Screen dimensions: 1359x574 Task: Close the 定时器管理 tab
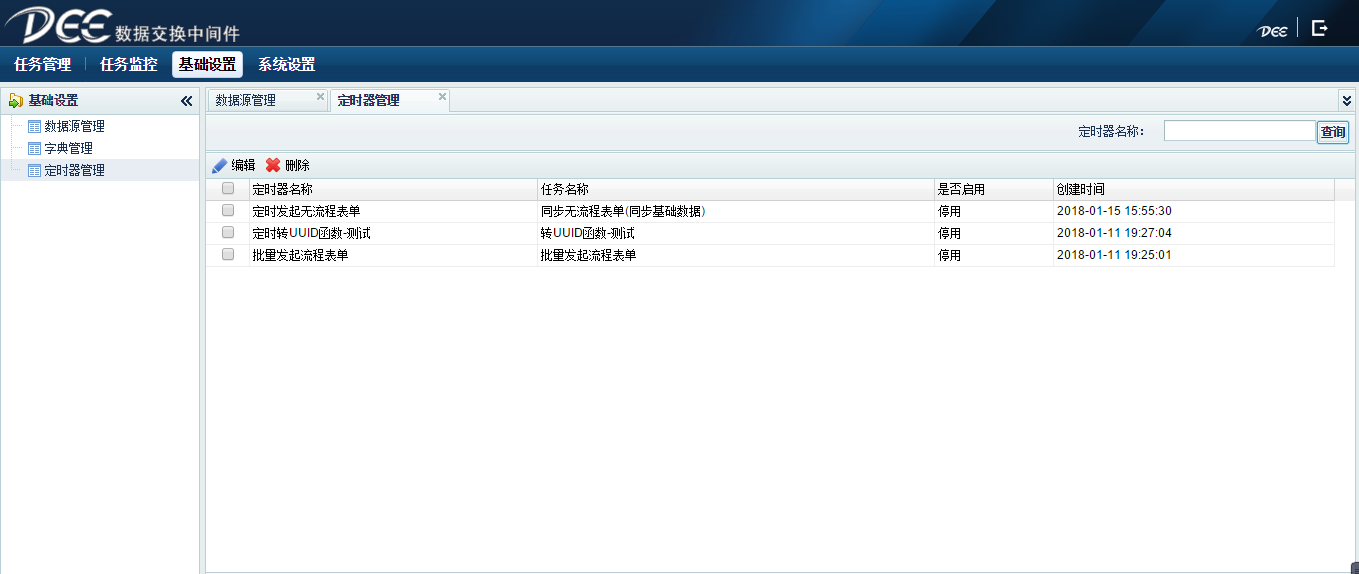click(x=442, y=97)
